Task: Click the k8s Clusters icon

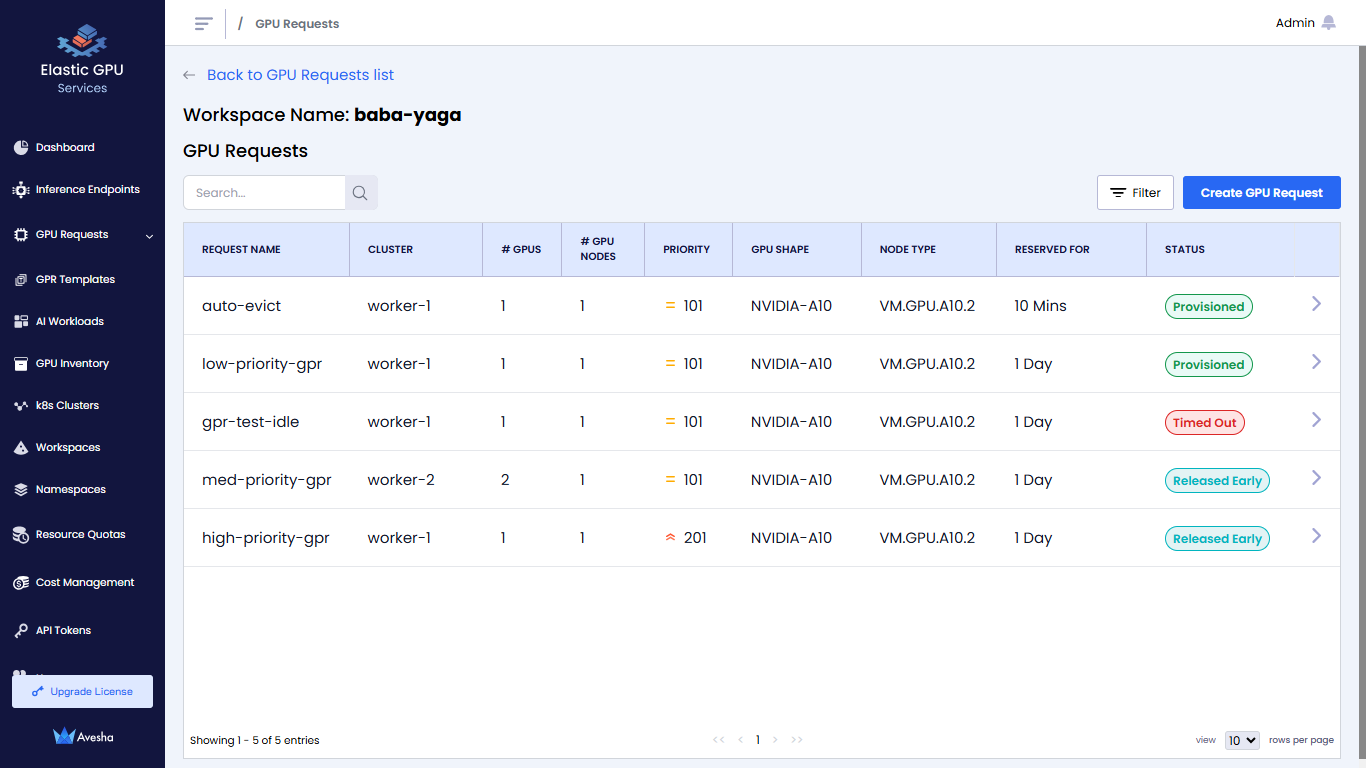Action: coord(21,406)
